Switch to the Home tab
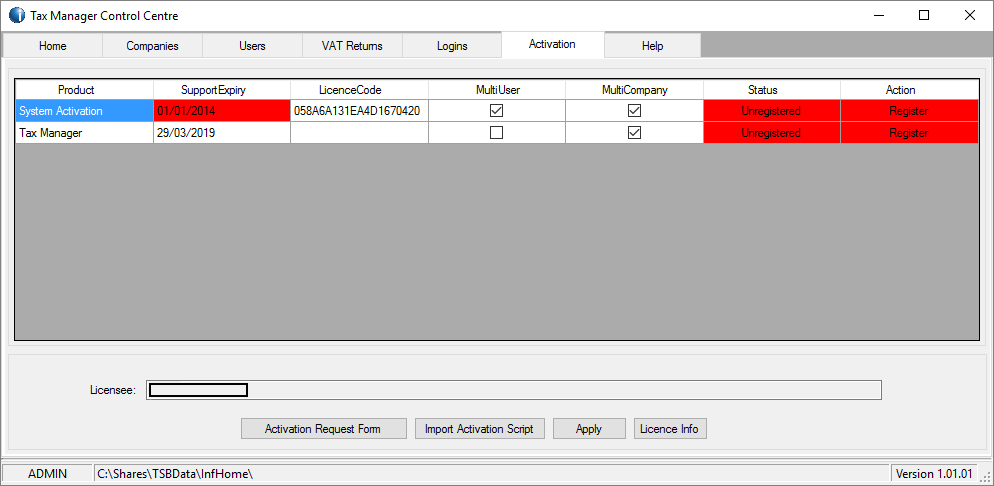This screenshot has height=486, width=994. [x=53, y=46]
